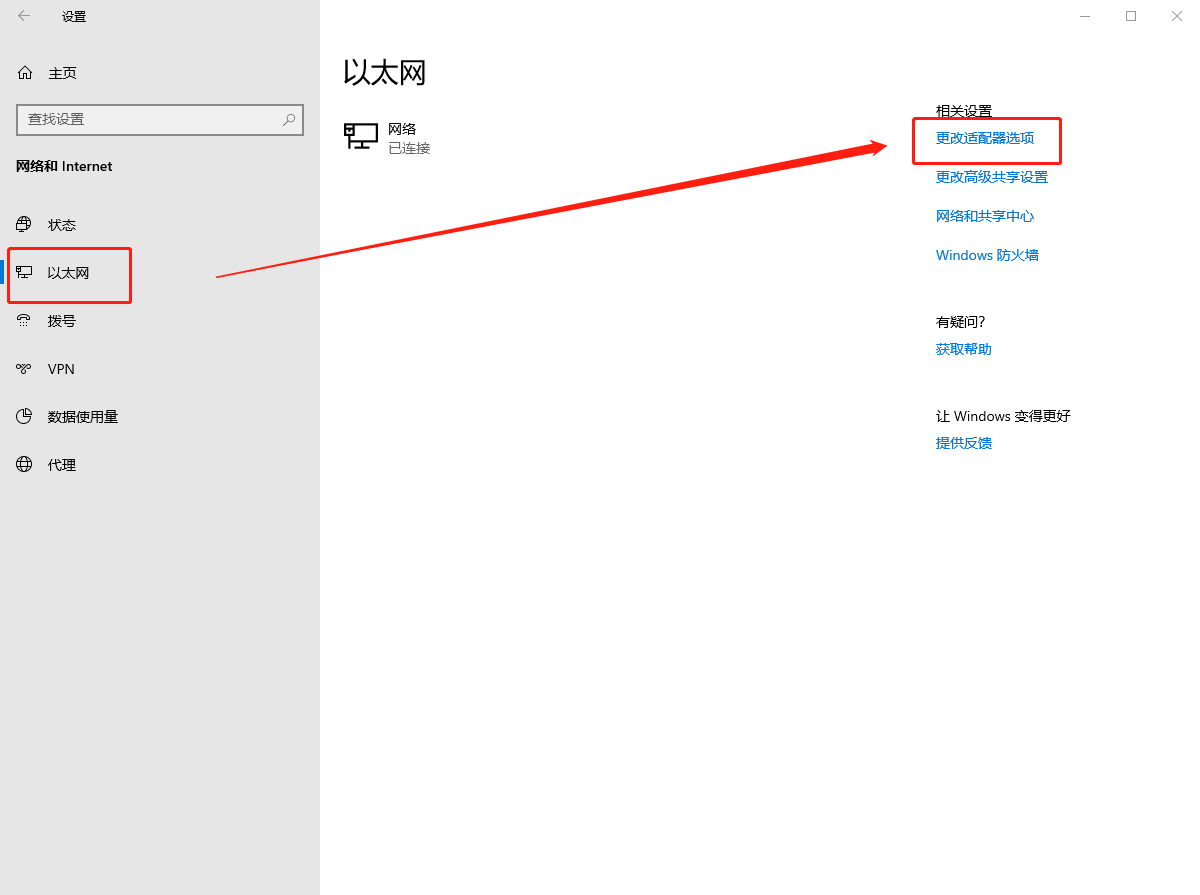Select the connected 网络 entry

click(387, 138)
